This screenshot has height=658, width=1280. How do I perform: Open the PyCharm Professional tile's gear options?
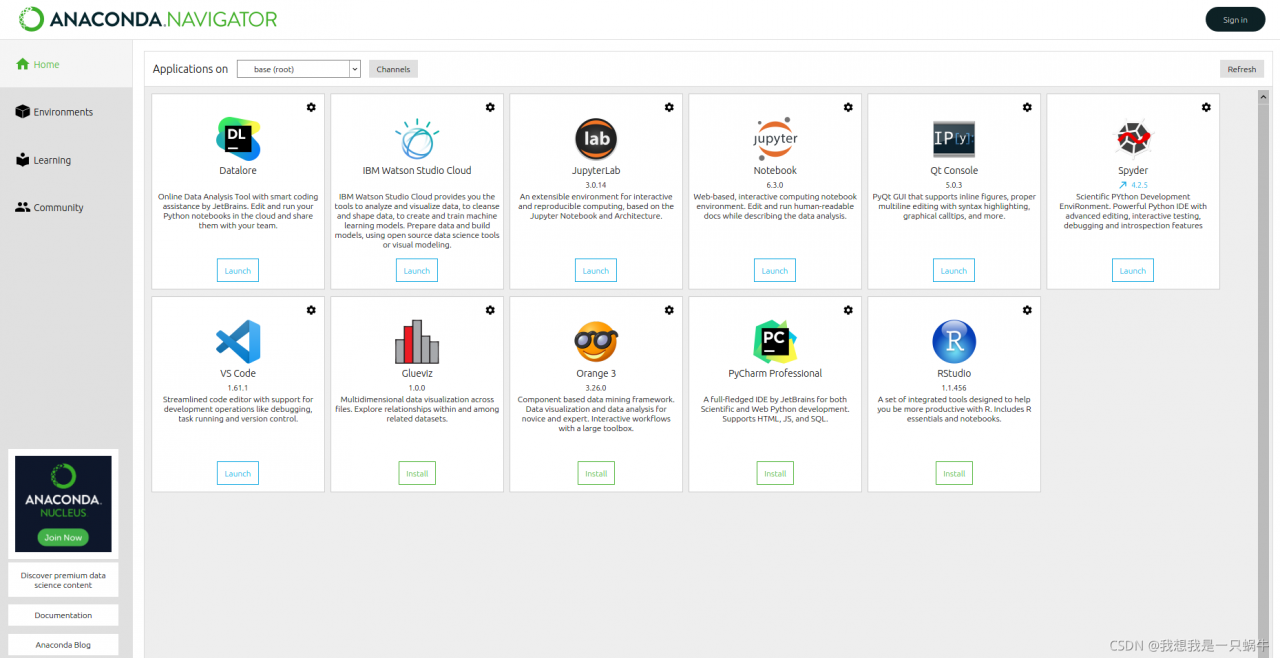pos(848,310)
